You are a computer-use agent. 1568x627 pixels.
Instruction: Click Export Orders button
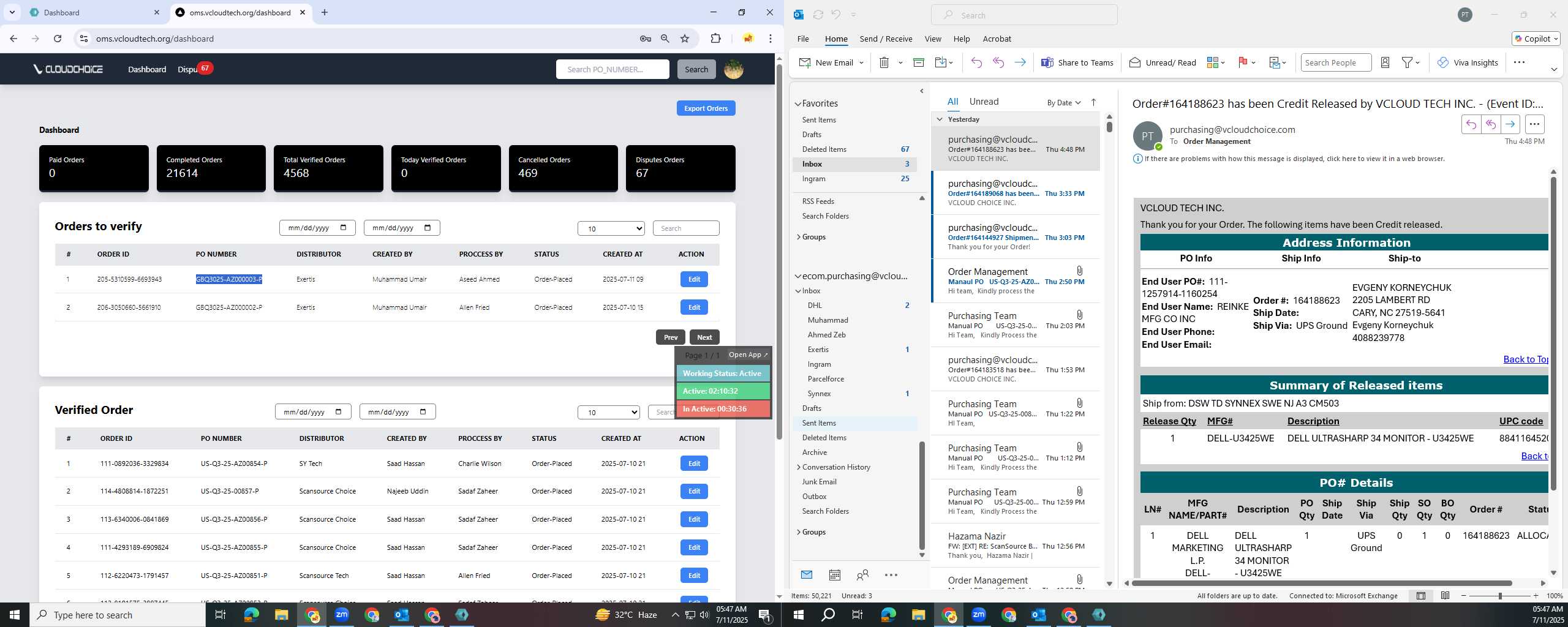706,108
